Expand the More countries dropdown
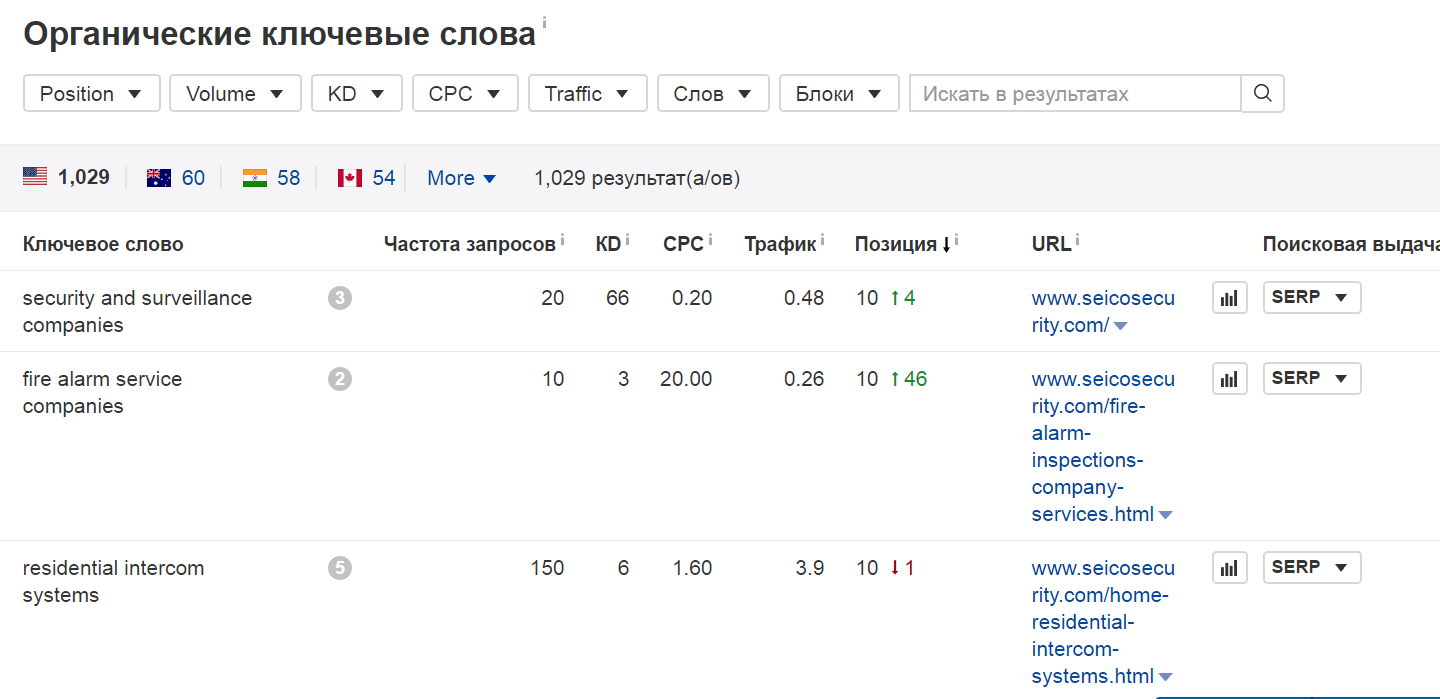 pos(461,177)
